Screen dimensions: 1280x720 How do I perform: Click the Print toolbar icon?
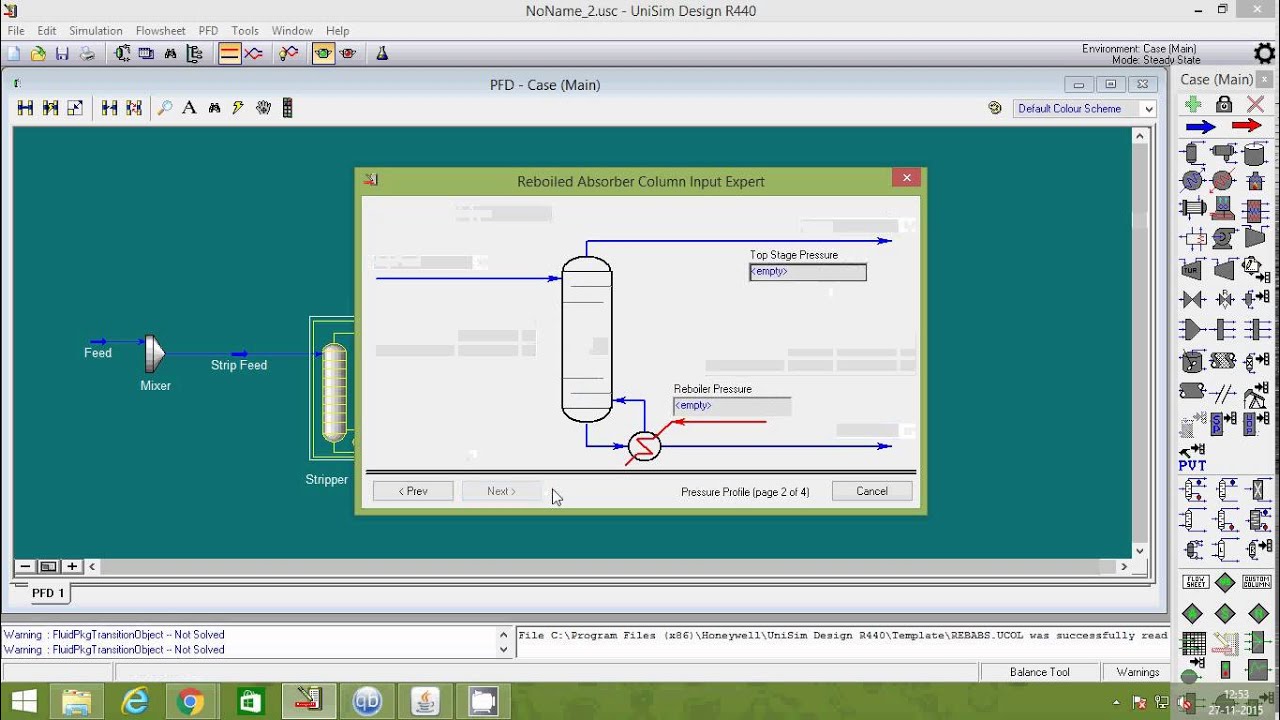click(87, 54)
